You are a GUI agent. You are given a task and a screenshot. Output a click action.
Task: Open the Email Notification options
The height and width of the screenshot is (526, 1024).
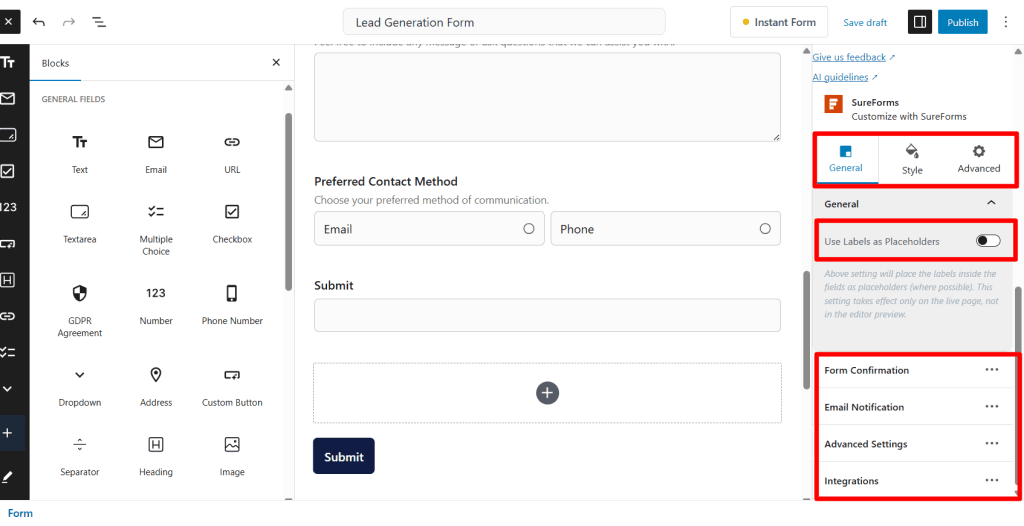[x=991, y=407]
